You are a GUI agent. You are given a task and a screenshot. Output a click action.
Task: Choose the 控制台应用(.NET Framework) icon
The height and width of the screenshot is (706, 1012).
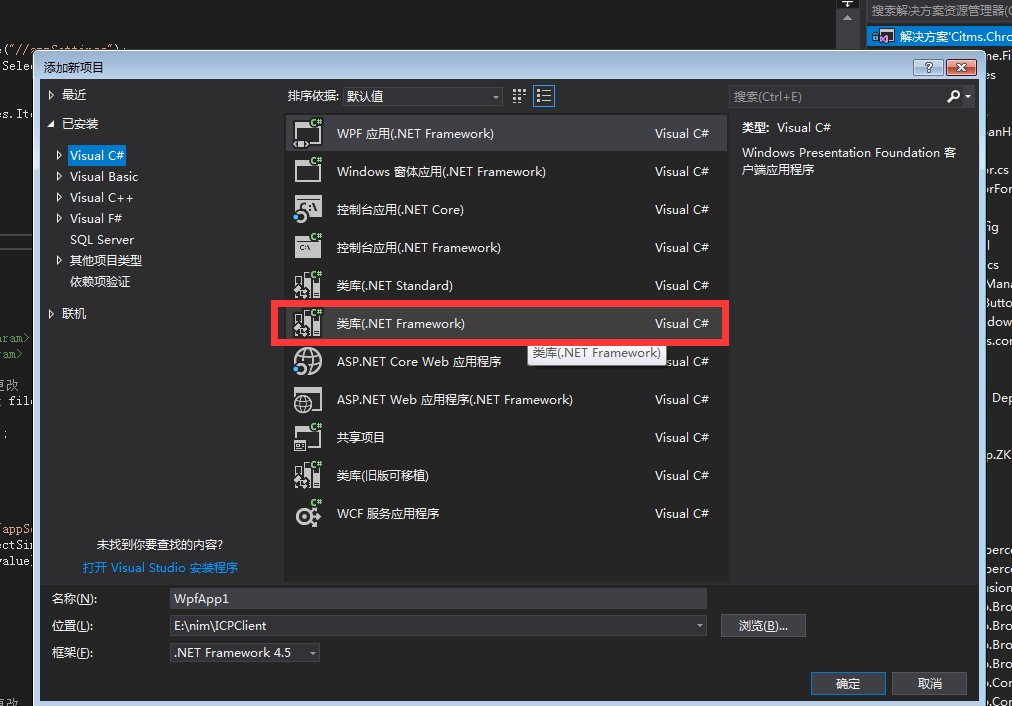tap(308, 247)
